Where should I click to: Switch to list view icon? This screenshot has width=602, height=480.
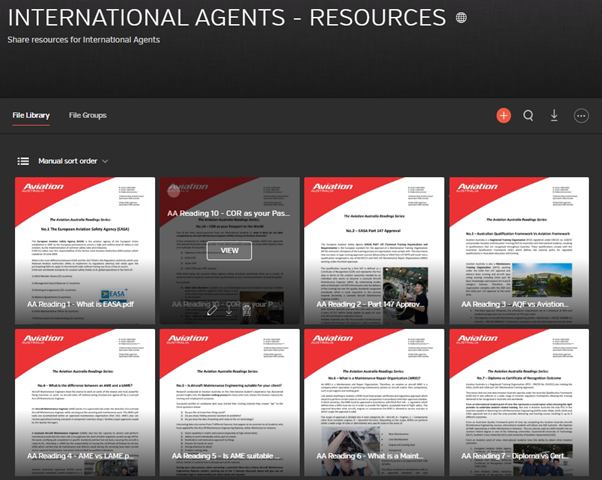(23, 161)
